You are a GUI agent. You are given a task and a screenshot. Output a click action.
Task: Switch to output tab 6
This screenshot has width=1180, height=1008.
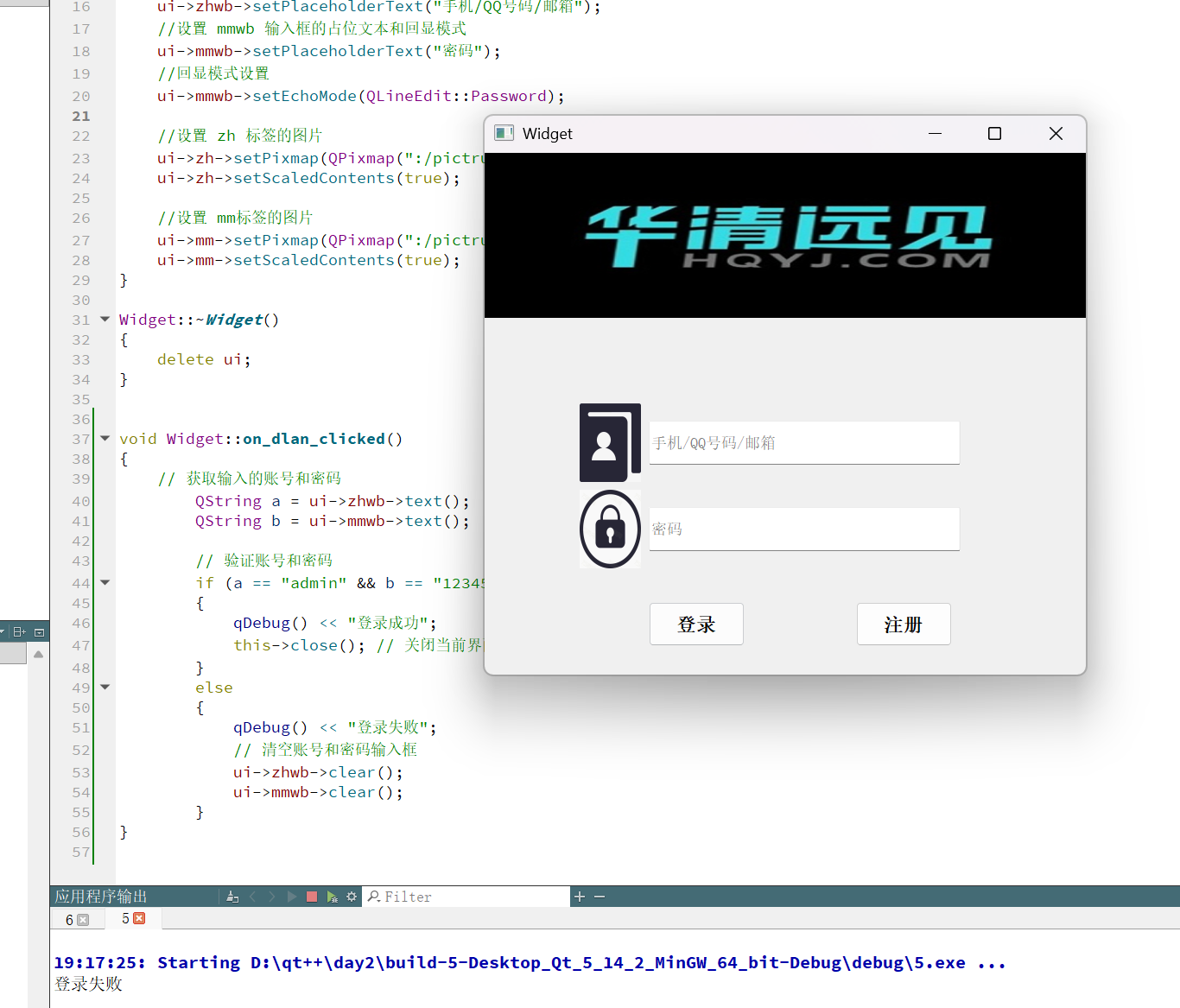pos(70,920)
